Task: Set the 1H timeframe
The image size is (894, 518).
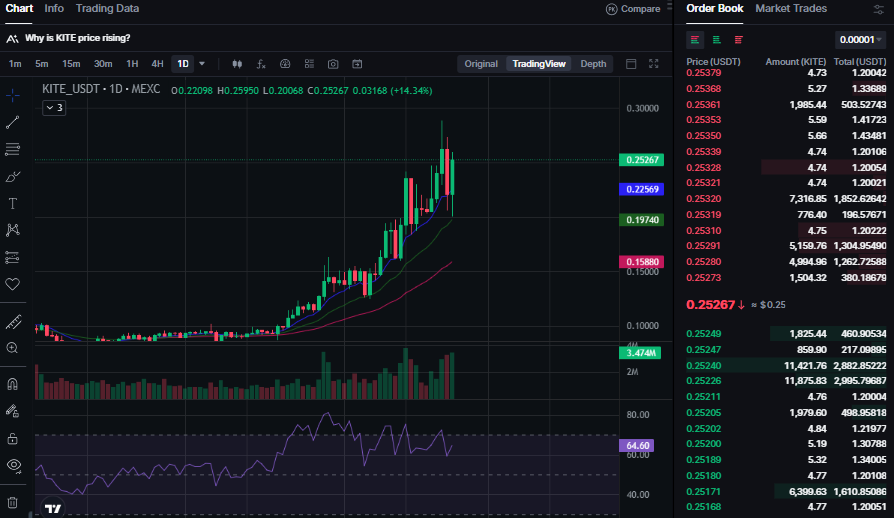Action: pyautogui.click(x=132, y=64)
